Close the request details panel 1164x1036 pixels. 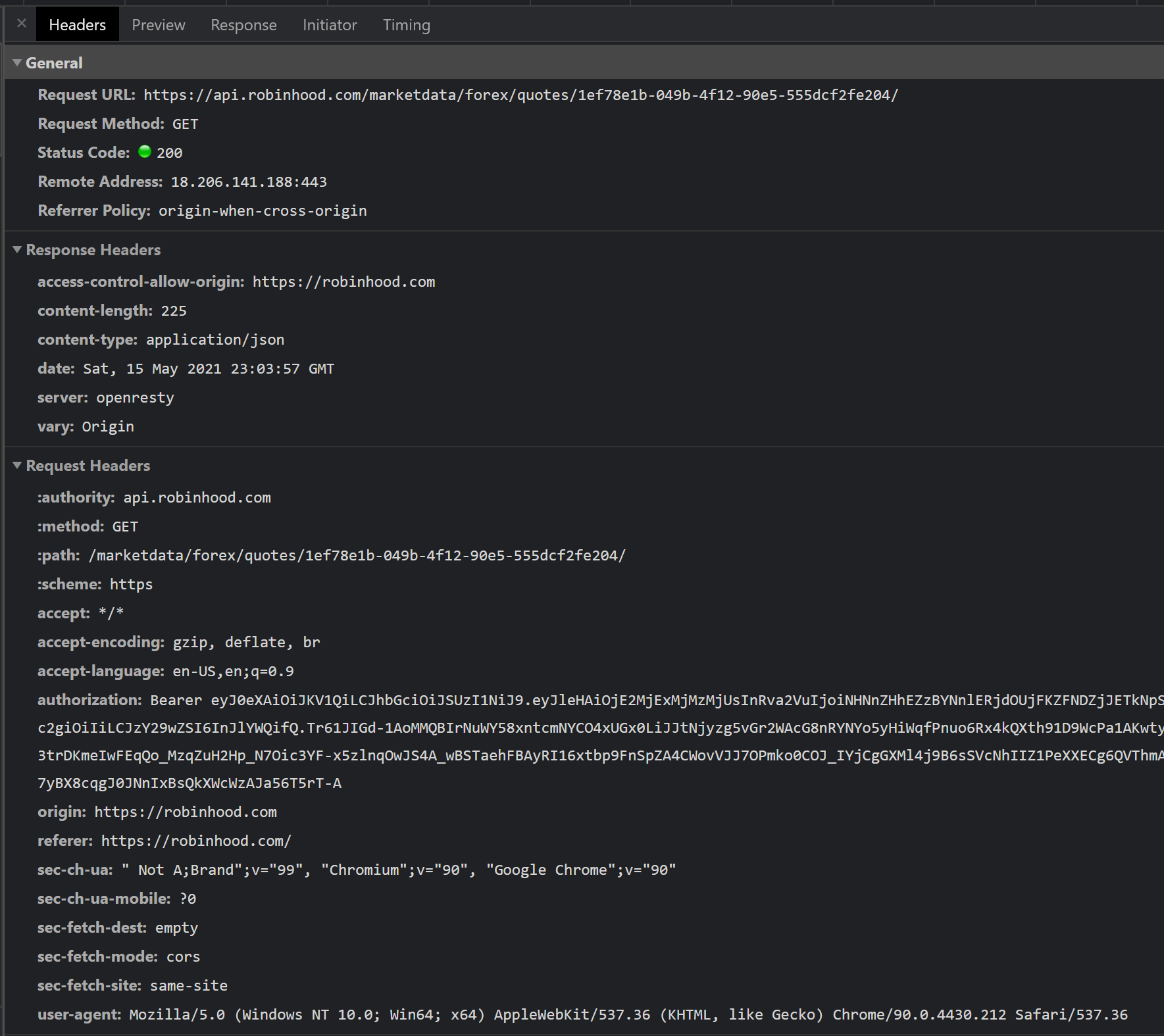point(22,24)
